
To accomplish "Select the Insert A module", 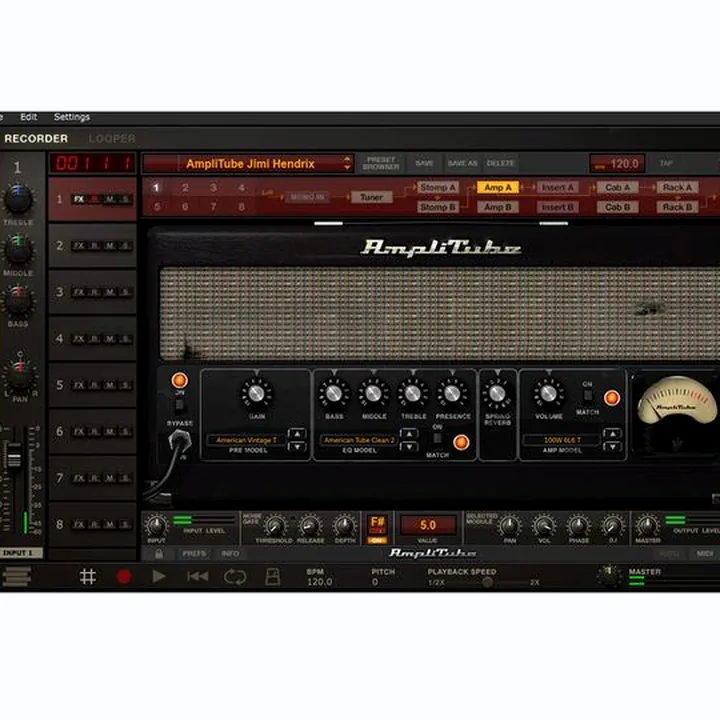I will [x=557, y=187].
